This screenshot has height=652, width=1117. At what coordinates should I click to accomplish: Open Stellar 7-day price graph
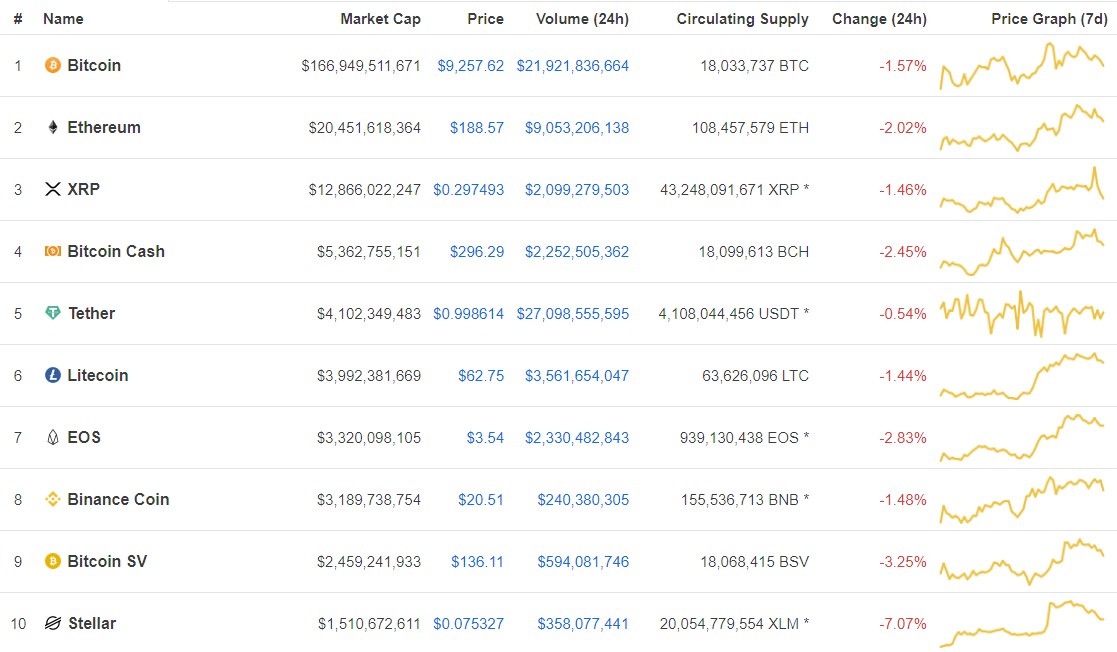(x=1022, y=624)
